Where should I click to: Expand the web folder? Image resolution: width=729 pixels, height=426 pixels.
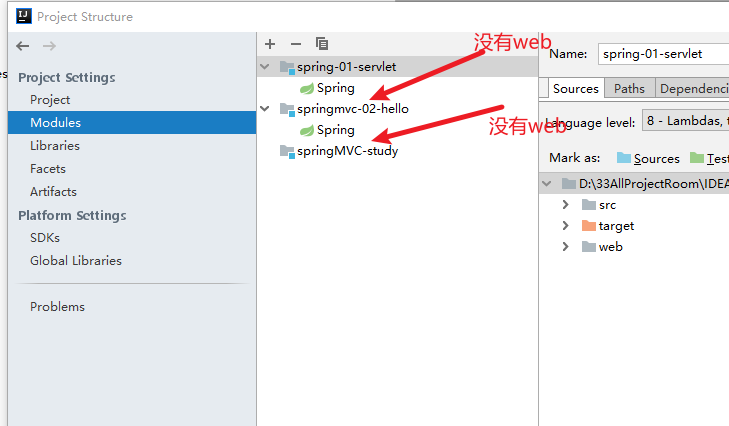click(x=565, y=246)
